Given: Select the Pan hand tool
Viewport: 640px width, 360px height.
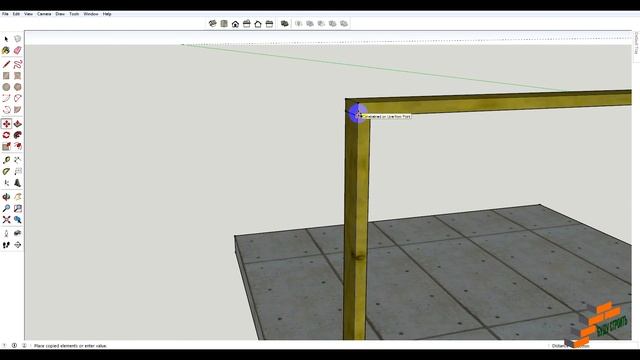Looking at the screenshot, I should [18, 197].
